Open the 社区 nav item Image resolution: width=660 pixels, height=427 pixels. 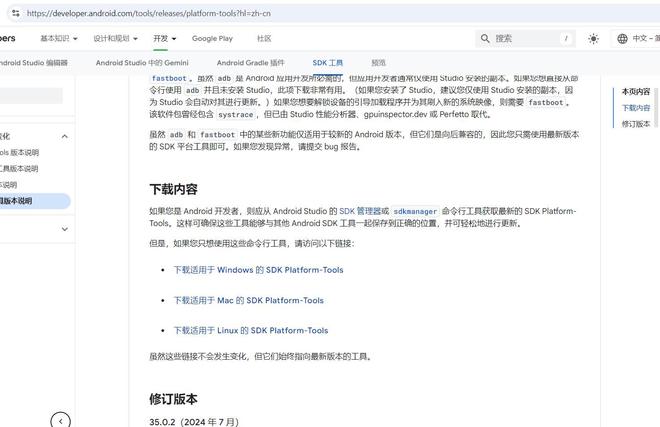point(264,38)
